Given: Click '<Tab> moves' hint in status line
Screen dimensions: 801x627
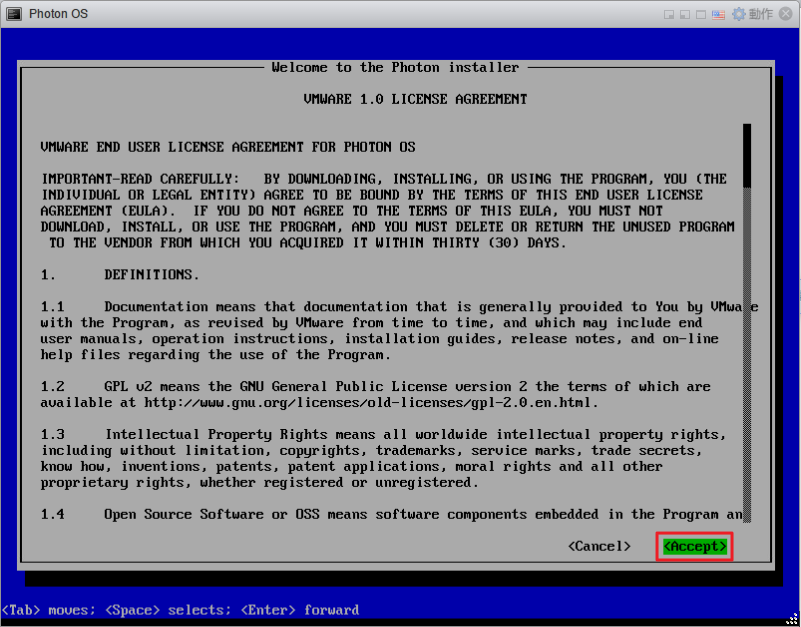Looking at the screenshot, I should pos(49,610).
